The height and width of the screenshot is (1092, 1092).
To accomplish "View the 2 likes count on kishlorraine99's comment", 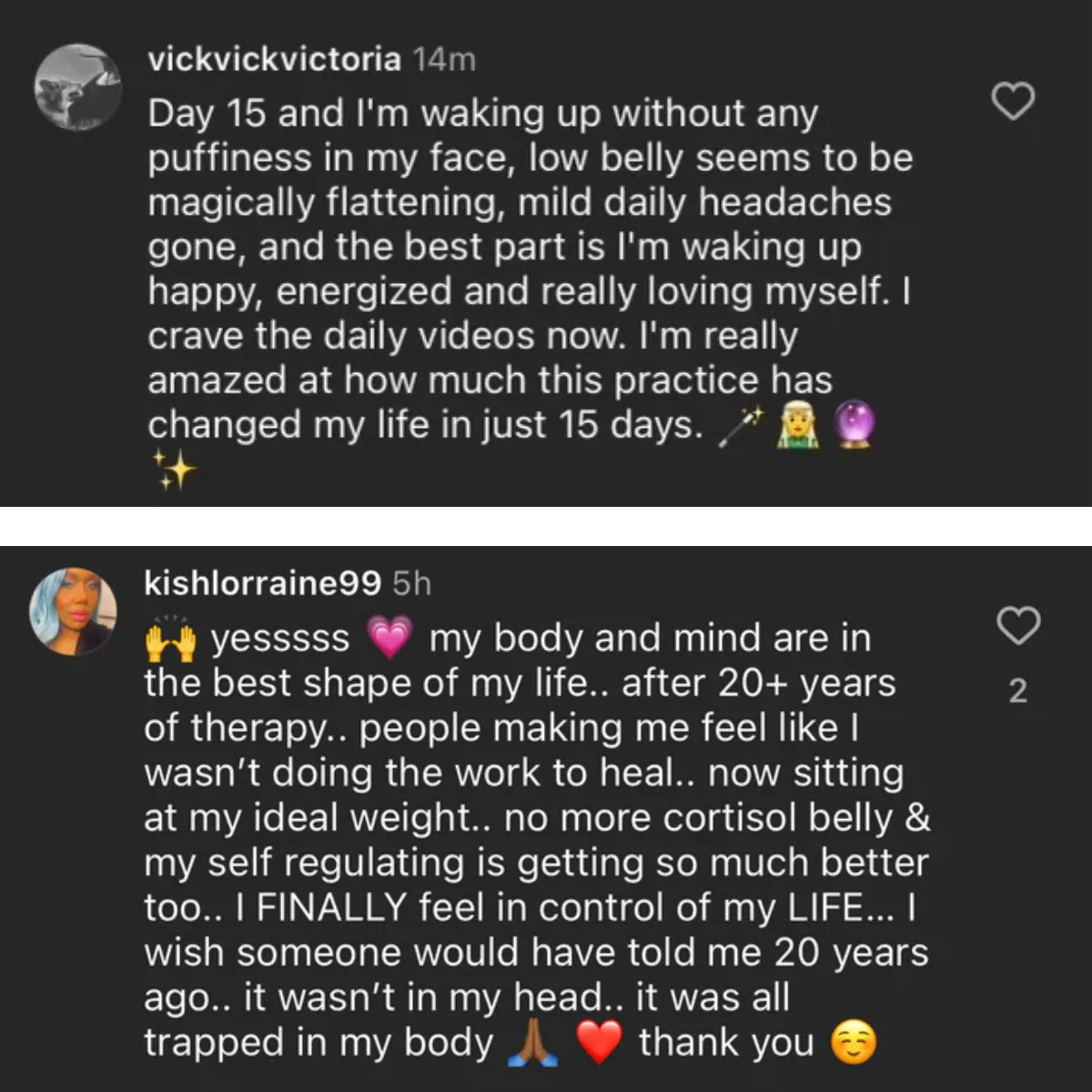I will [x=1018, y=692].
